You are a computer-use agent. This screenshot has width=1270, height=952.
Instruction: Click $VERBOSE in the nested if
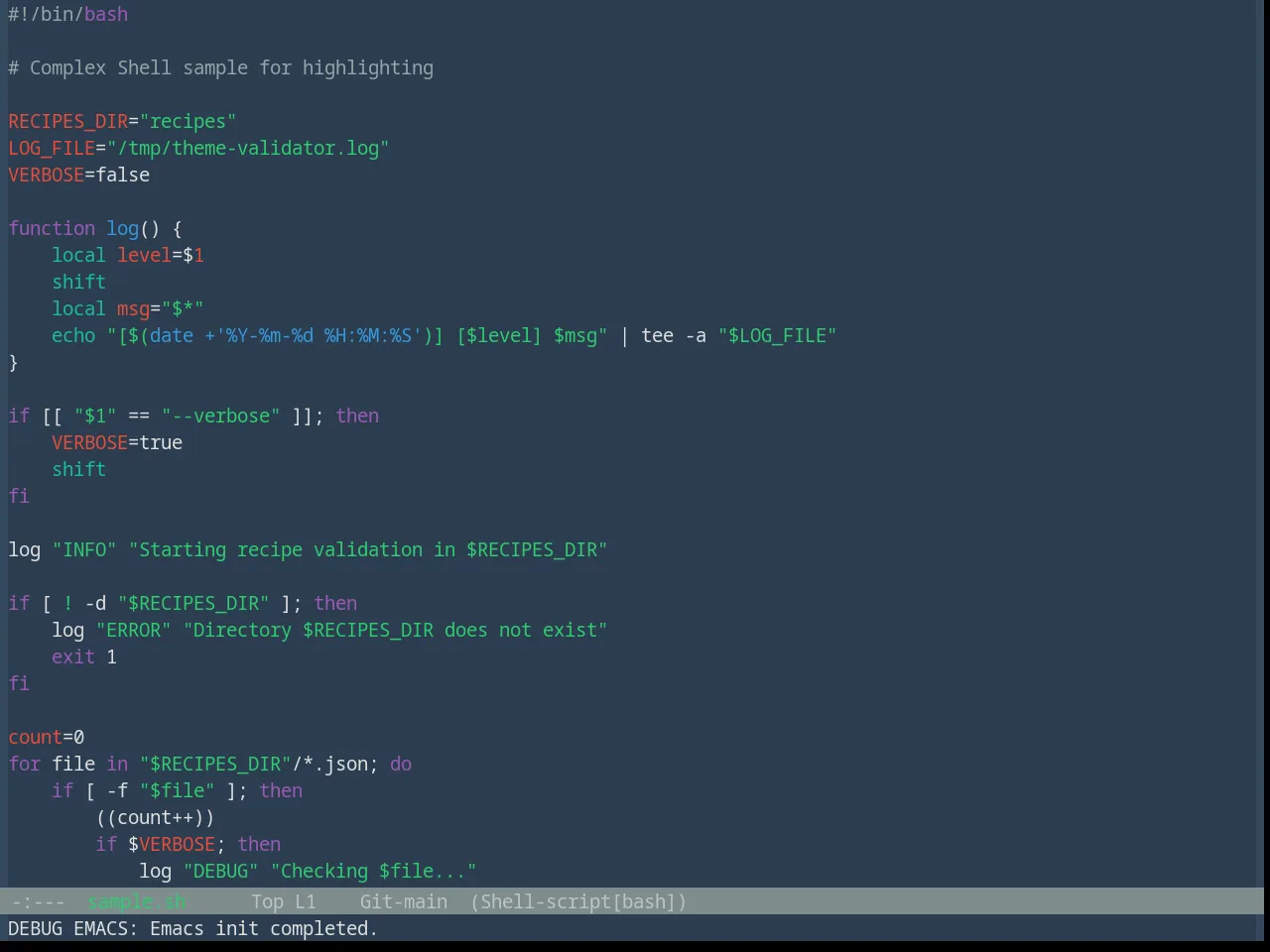[x=172, y=844]
